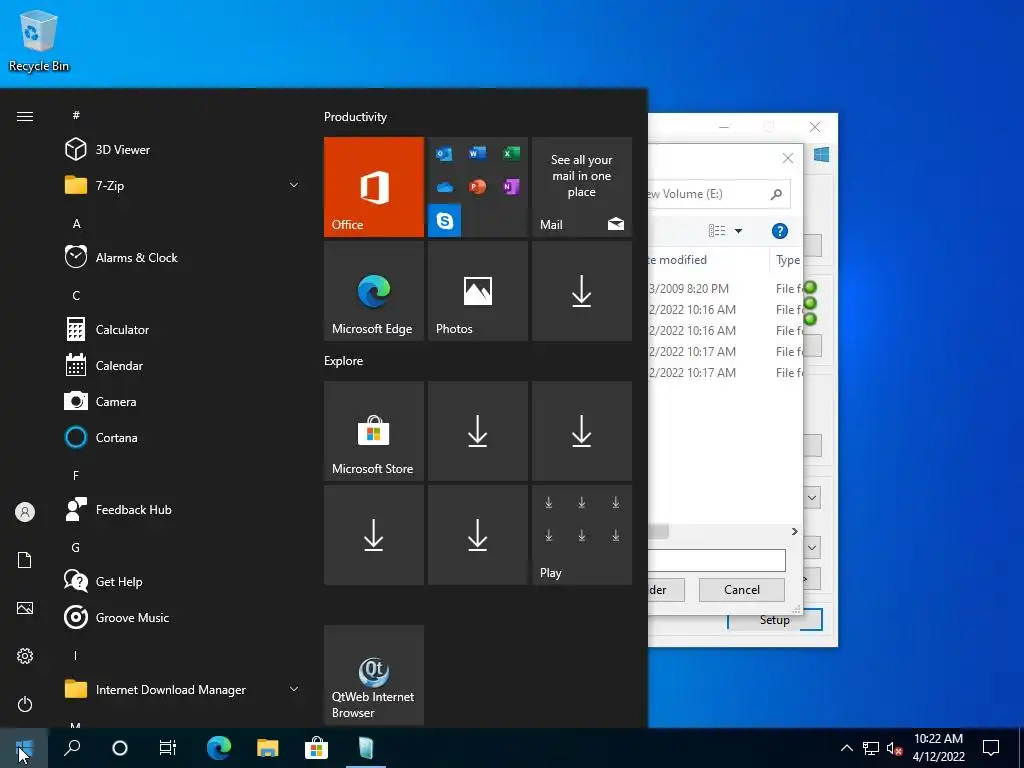Screen dimensions: 1024x768
Task: Open taskbar Search
Action: click(72, 748)
